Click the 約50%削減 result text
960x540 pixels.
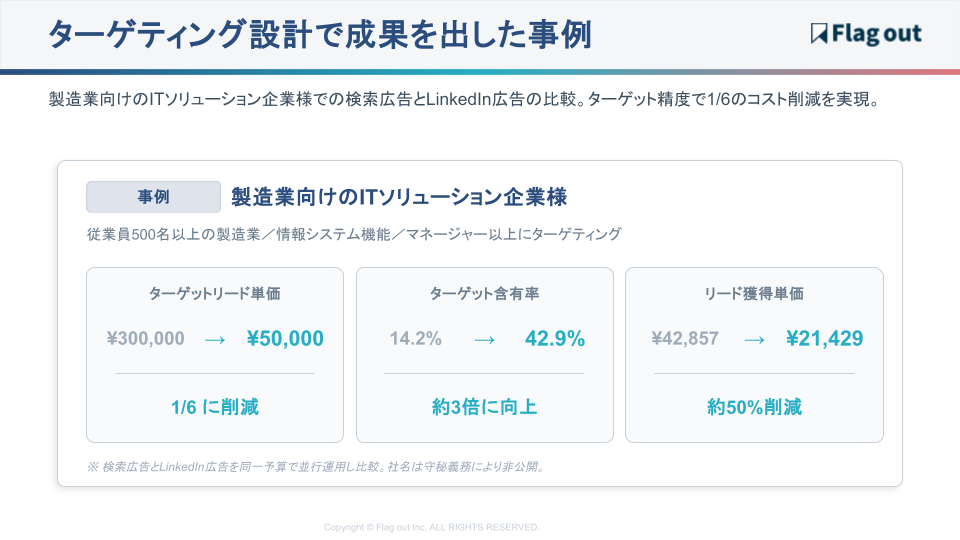pyautogui.click(x=754, y=407)
